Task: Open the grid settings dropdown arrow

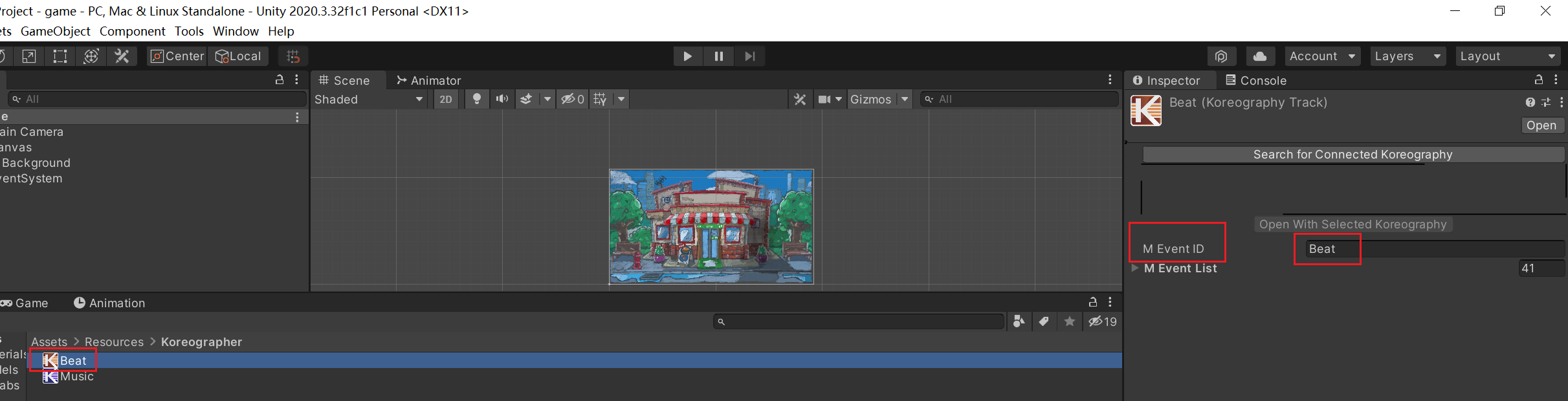Action: pos(621,99)
